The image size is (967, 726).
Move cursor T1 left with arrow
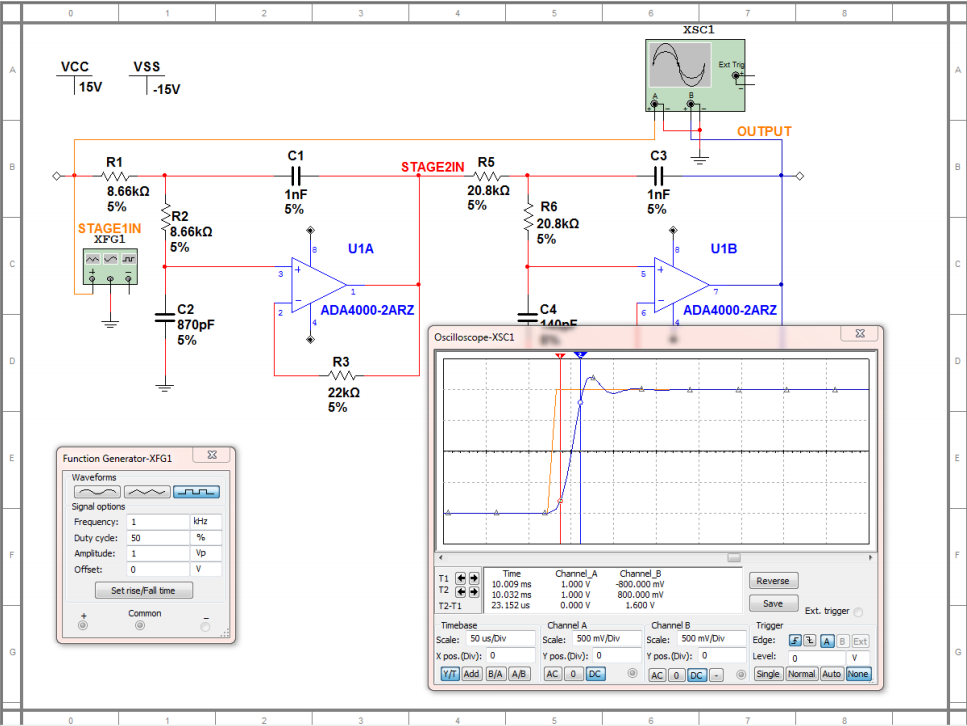point(461,578)
